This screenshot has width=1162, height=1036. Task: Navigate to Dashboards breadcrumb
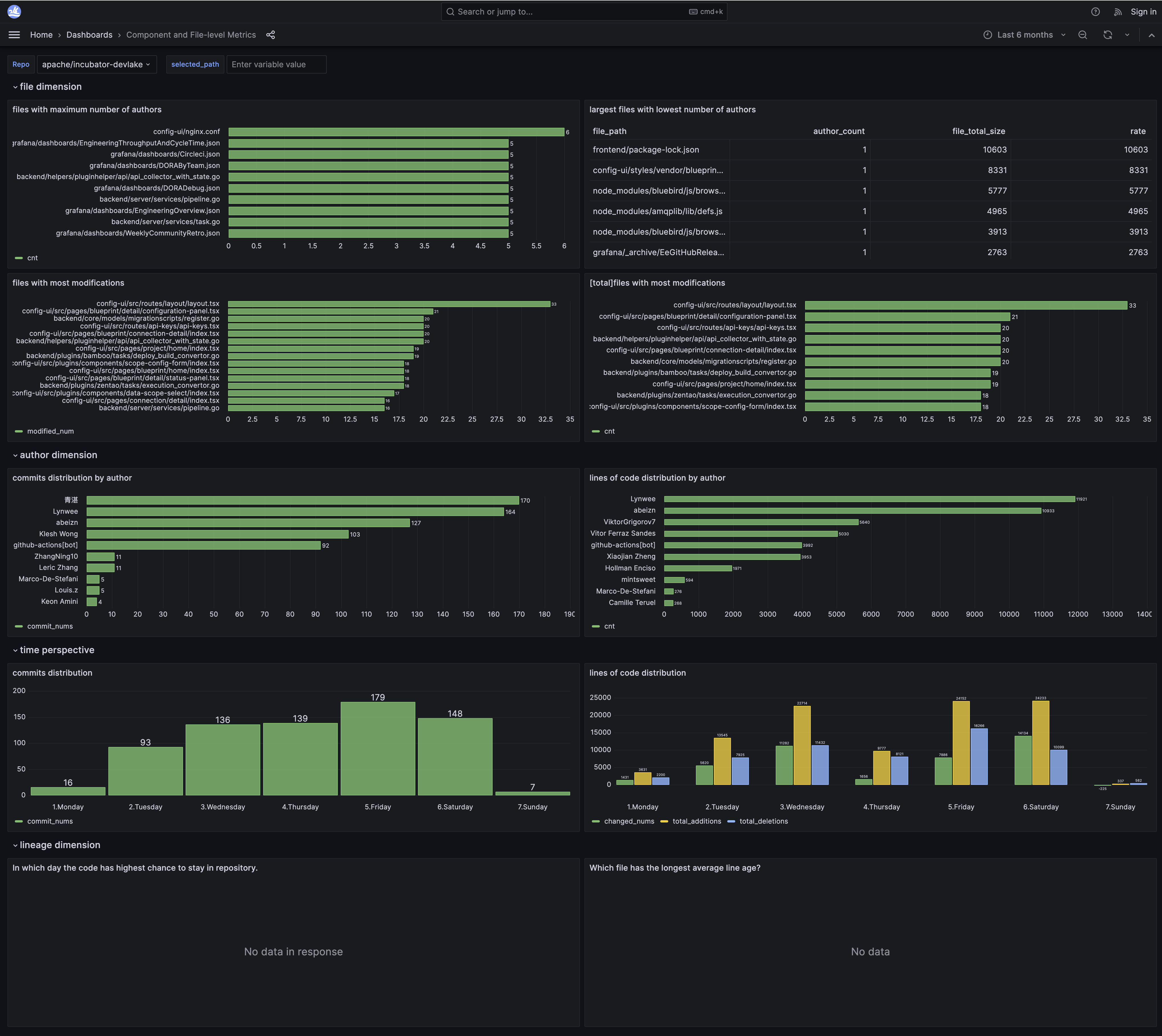tap(90, 35)
